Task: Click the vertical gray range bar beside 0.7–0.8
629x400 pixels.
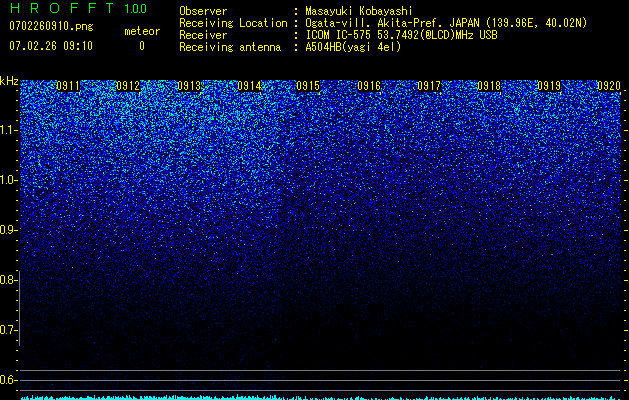Action: point(20,308)
